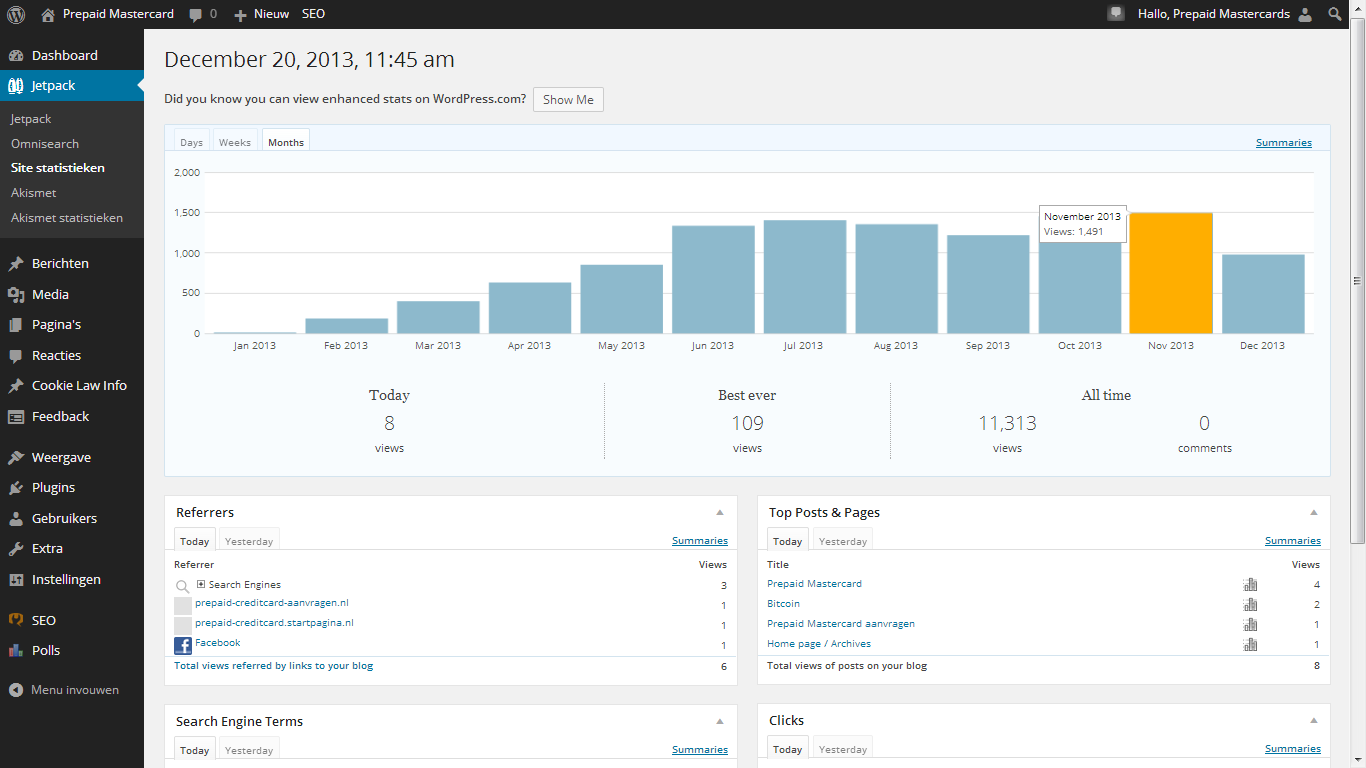This screenshot has height=768, width=1366.
Task: Click the Jul 2013 chart bar
Action: [x=804, y=276]
